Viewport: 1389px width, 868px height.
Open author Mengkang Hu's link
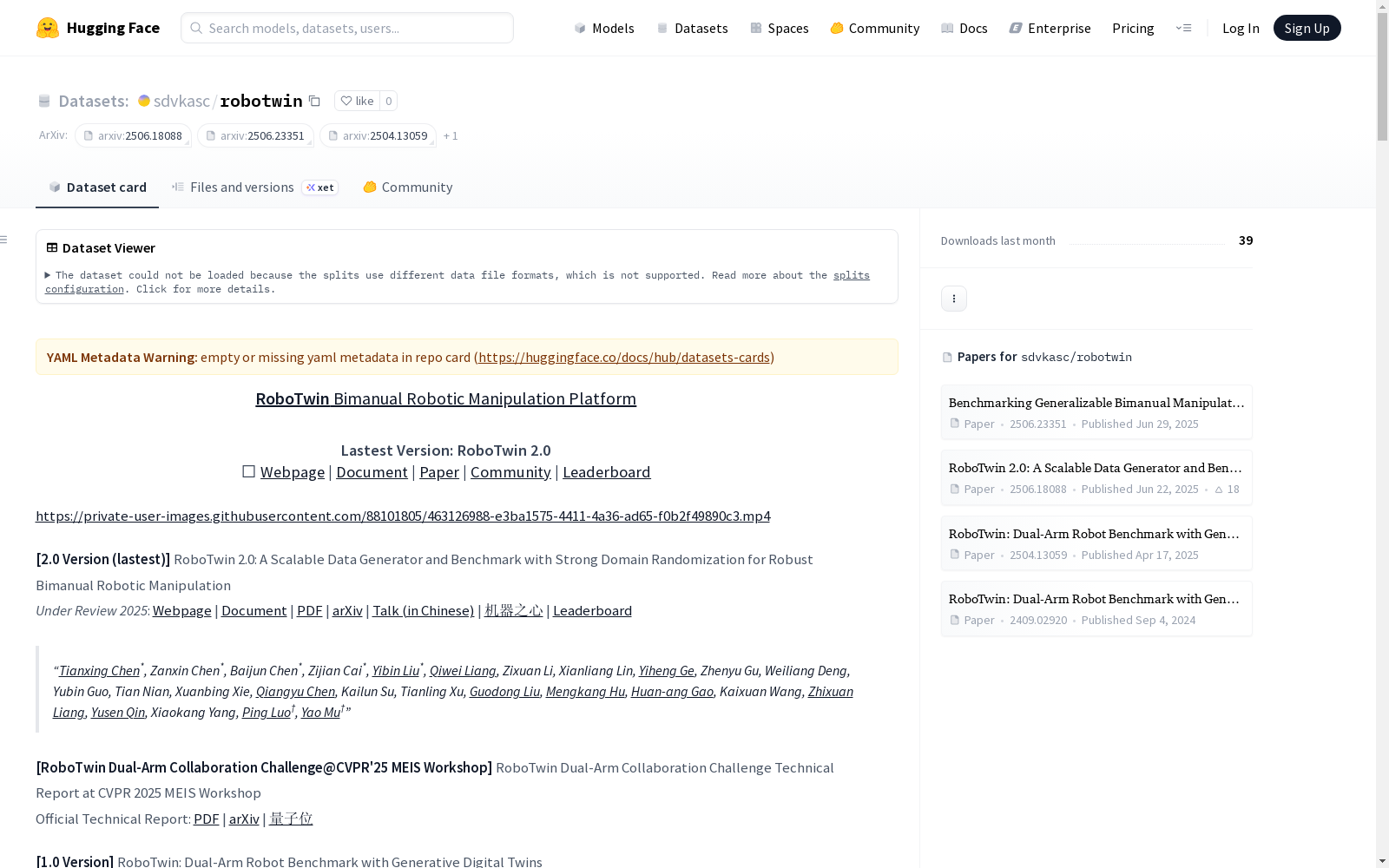click(x=585, y=692)
